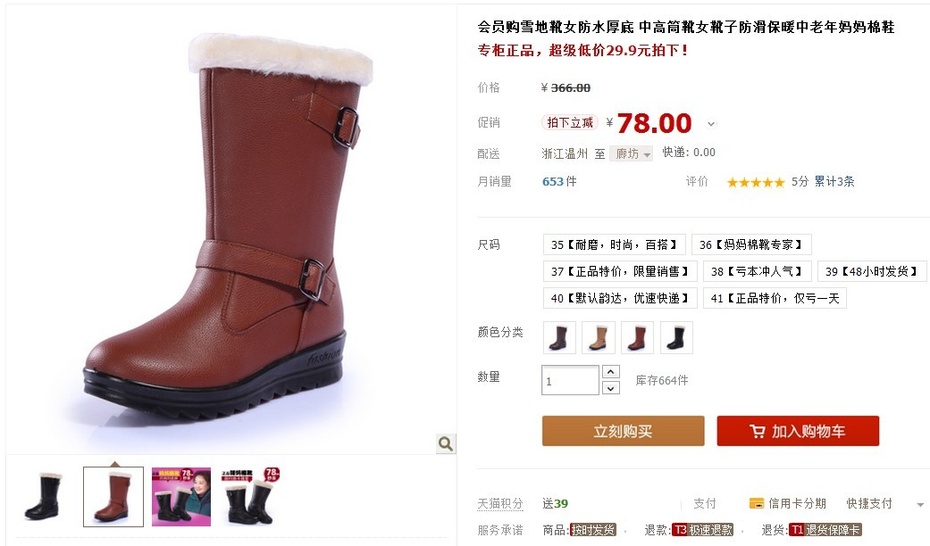The width and height of the screenshot is (930, 546).
Task: Choose size 41【正品特价,仅亏一天】
Action: [775, 298]
